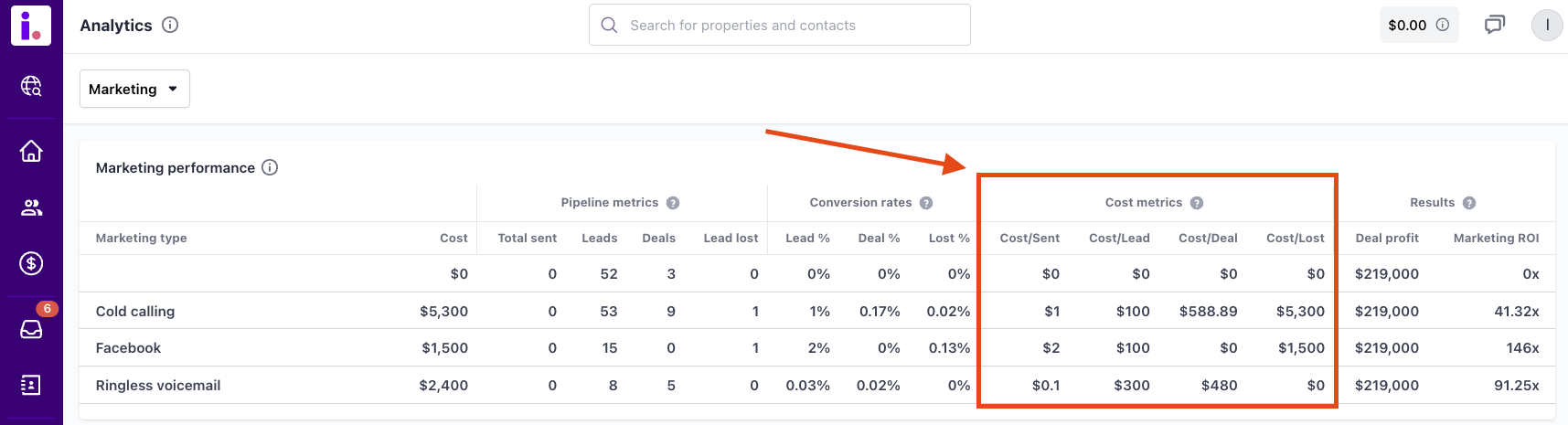Open the Contacts people icon
This screenshot has width=1568, height=425.
click(31, 208)
